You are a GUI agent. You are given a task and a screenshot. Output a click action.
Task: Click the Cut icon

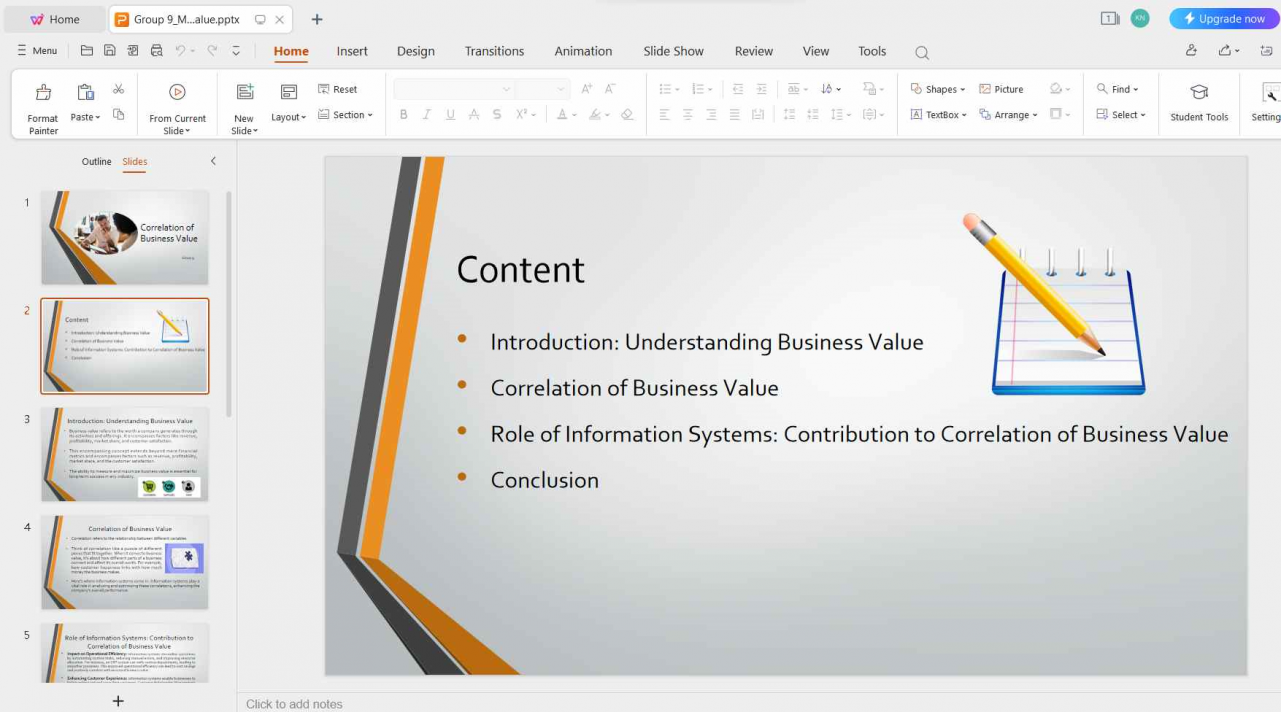(117, 89)
